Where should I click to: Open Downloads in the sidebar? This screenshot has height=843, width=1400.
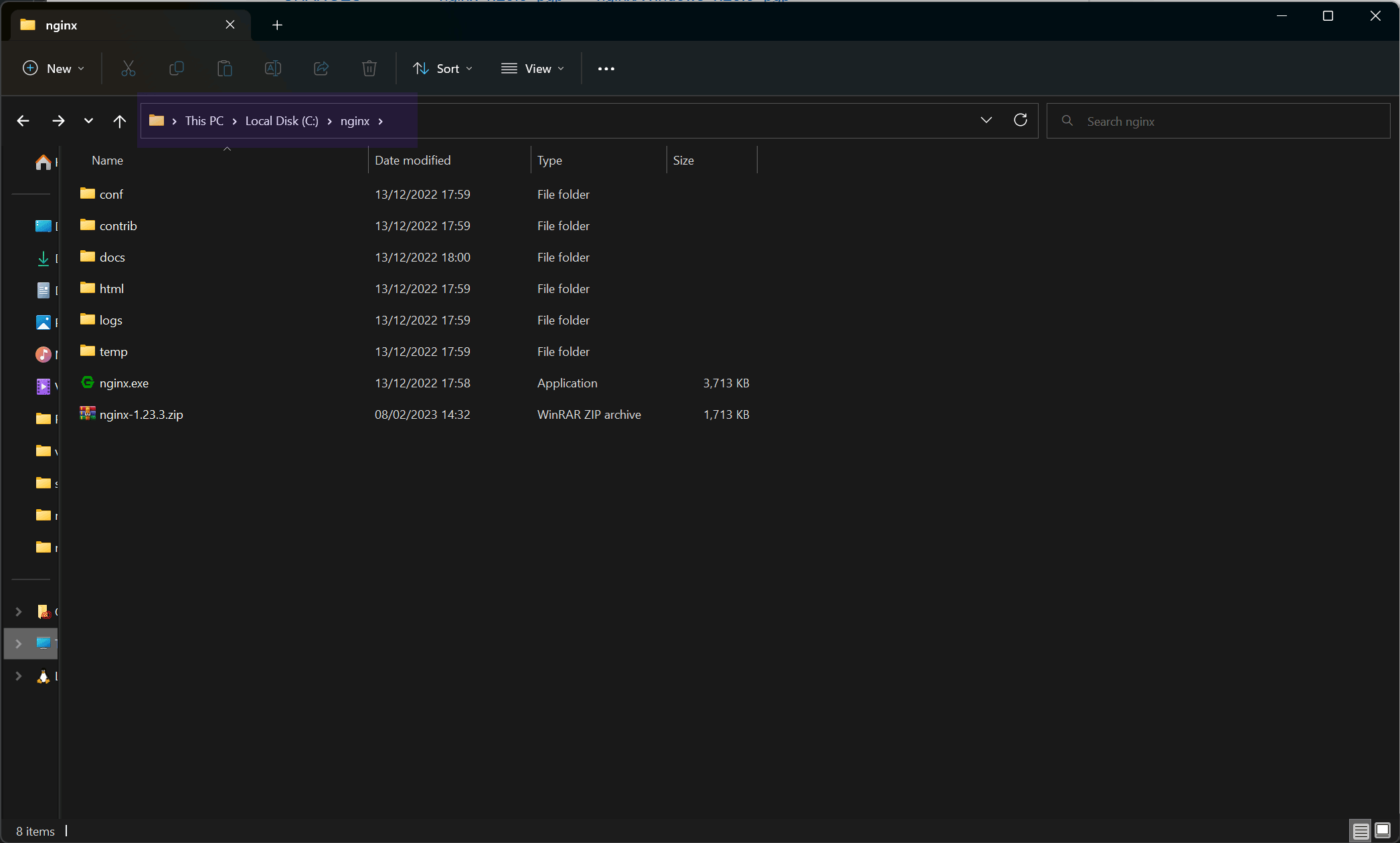[43, 258]
